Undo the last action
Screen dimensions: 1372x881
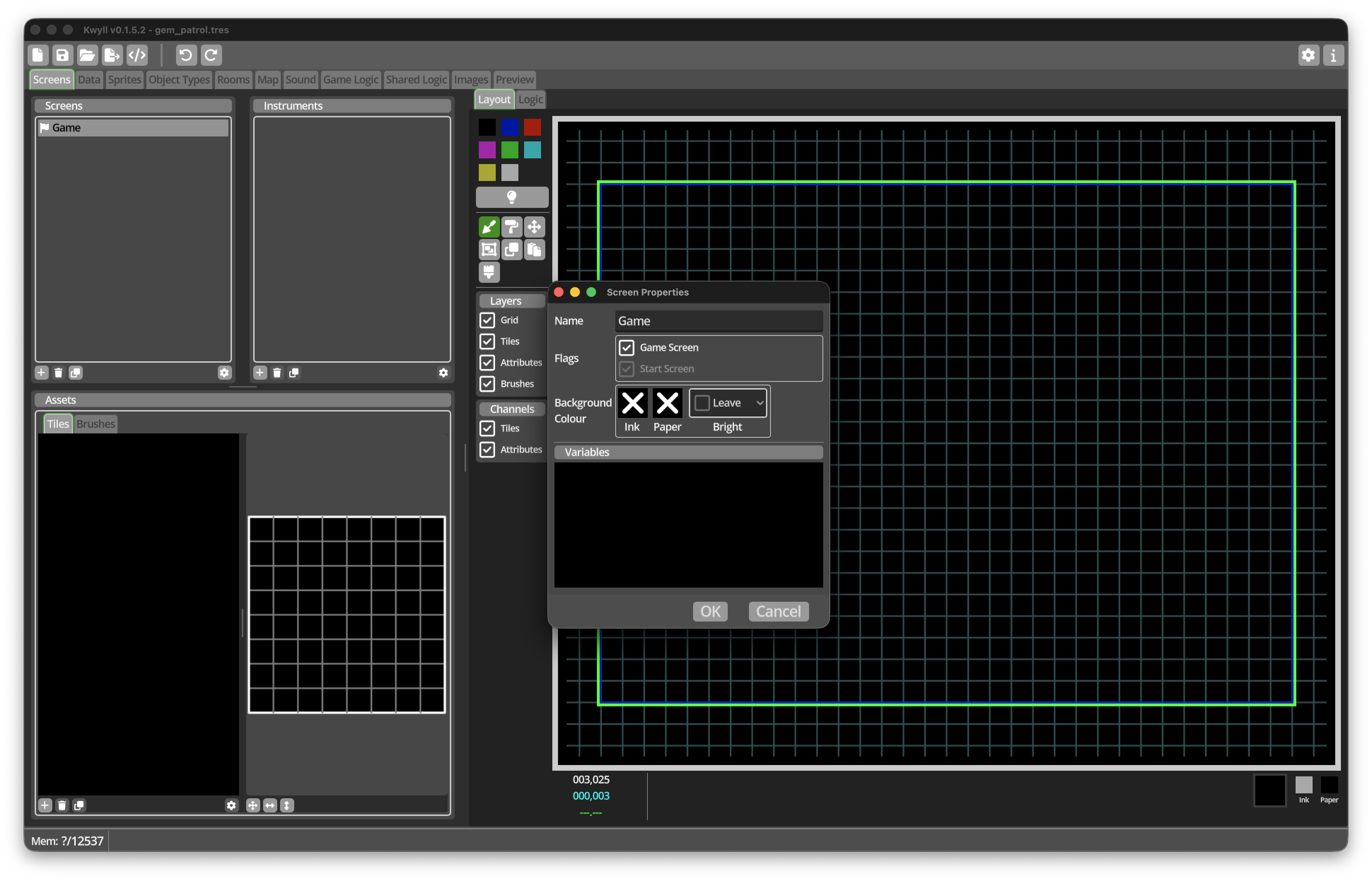tap(185, 55)
